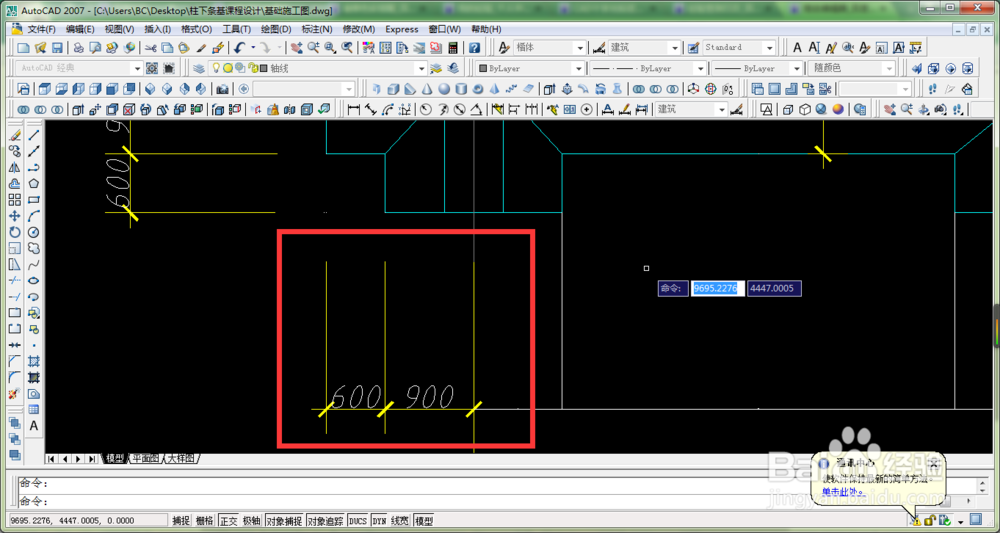This screenshot has width=1000, height=533.
Task: Toggle 极轴 polar tracking in status bar
Action: click(x=252, y=521)
